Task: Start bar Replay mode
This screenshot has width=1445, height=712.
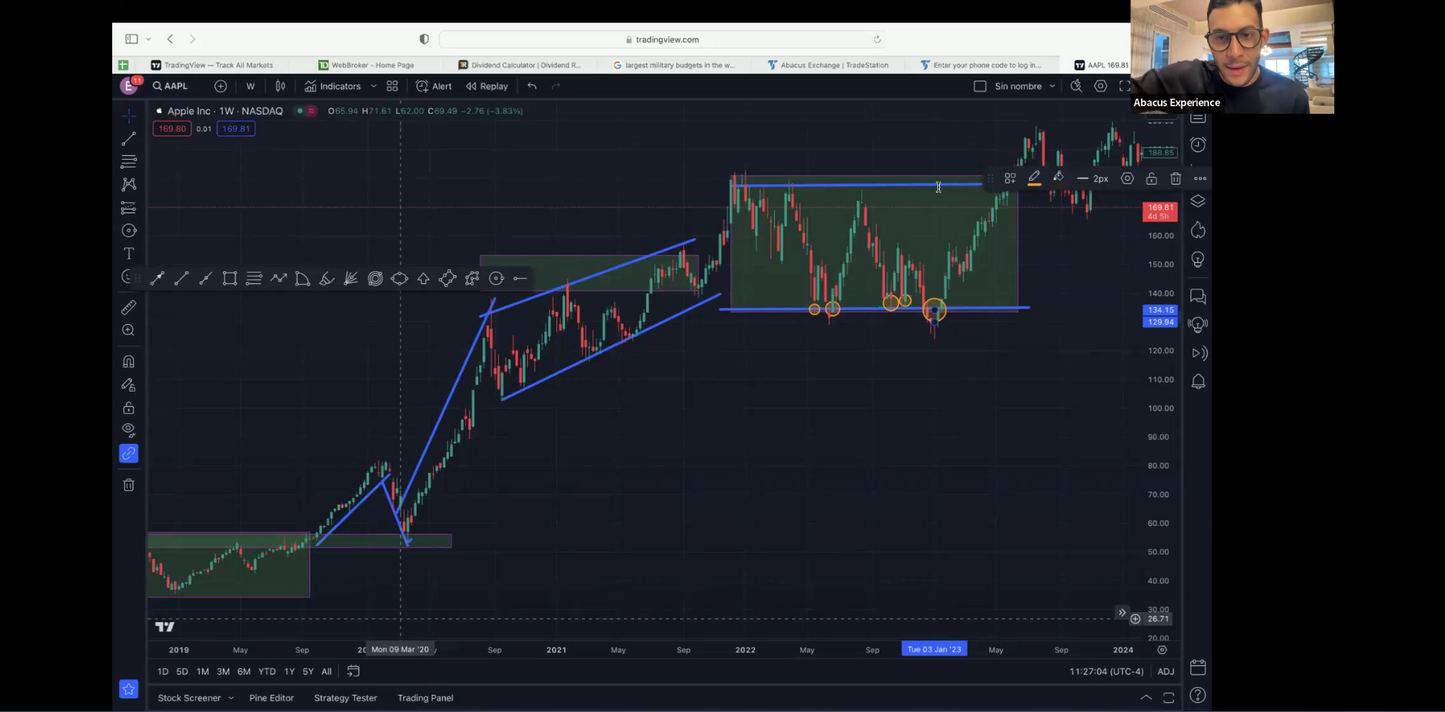Action: [x=487, y=86]
